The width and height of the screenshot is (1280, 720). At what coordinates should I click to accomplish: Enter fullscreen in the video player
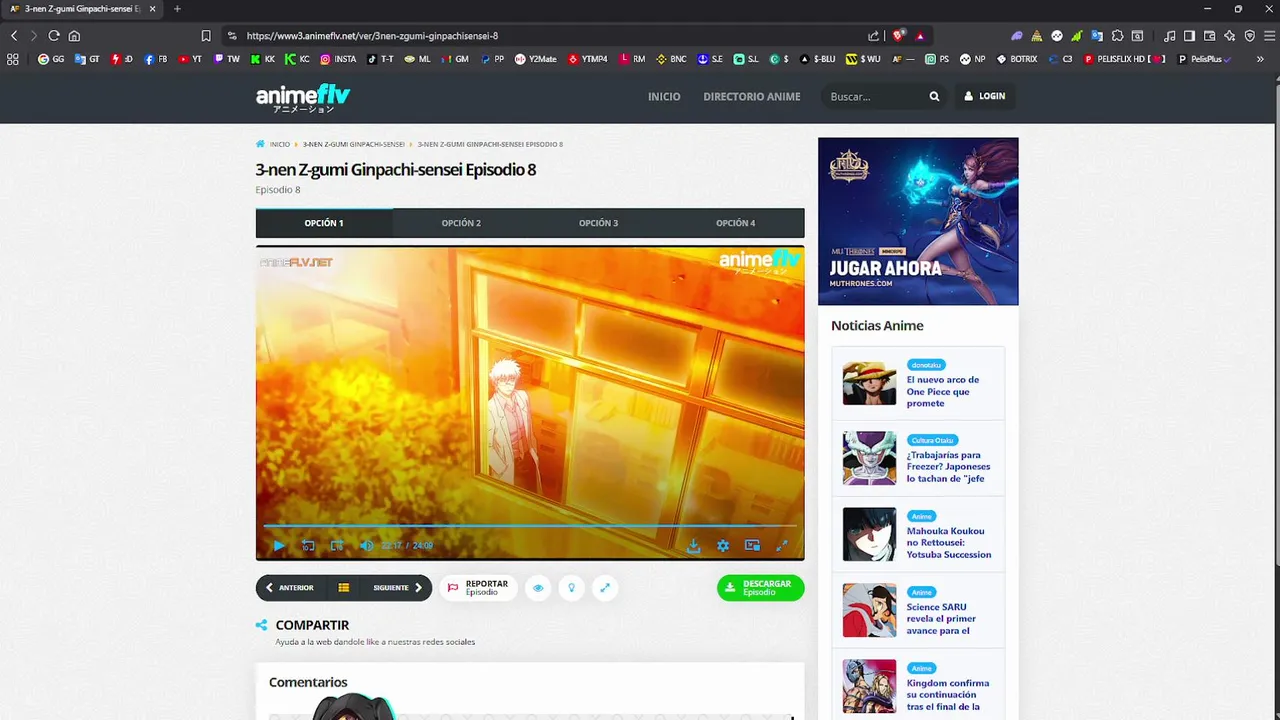(782, 546)
